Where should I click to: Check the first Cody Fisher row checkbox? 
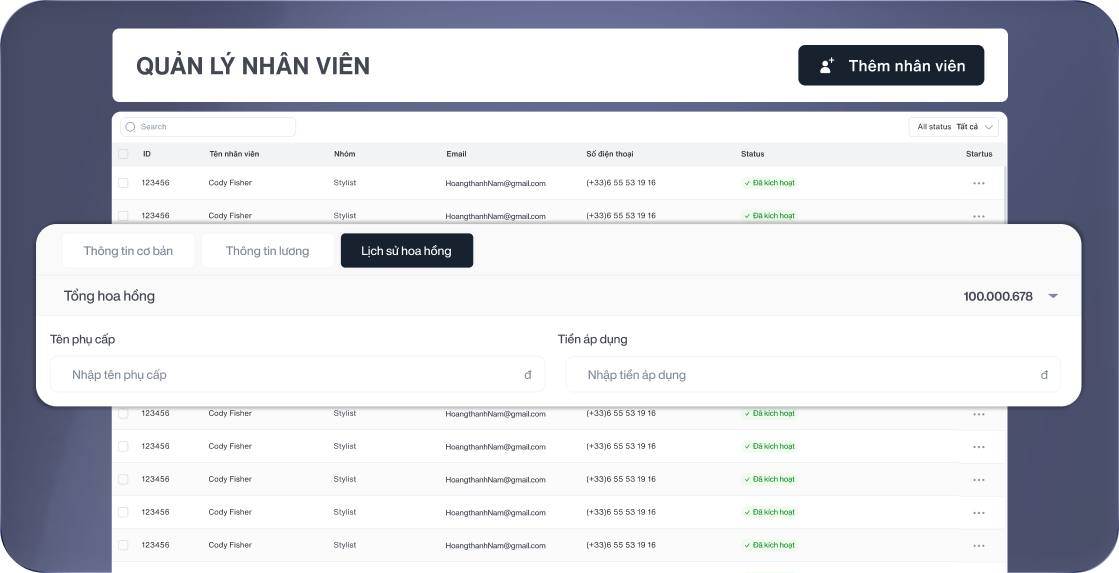coord(123,183)
